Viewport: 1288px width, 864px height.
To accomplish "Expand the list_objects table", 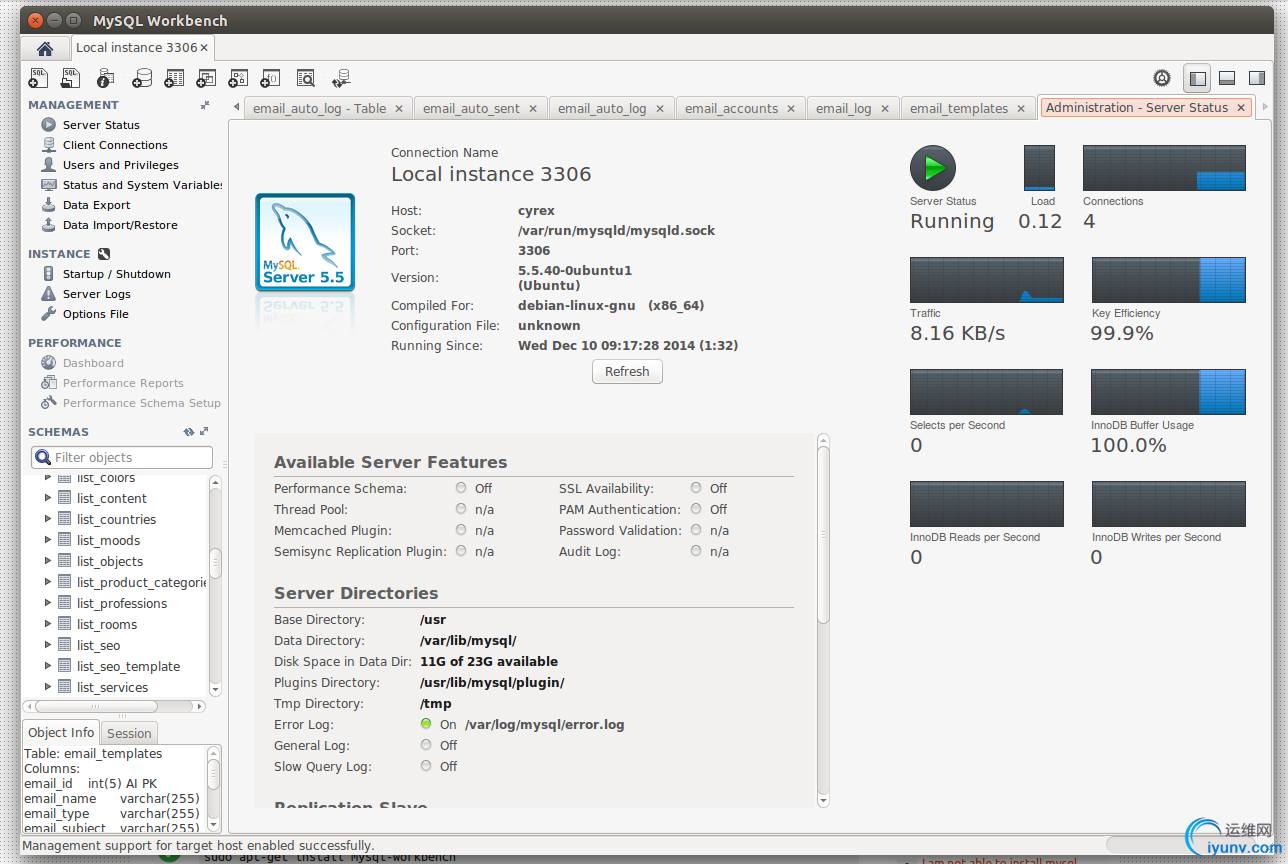I will click(x=47, y=561).
